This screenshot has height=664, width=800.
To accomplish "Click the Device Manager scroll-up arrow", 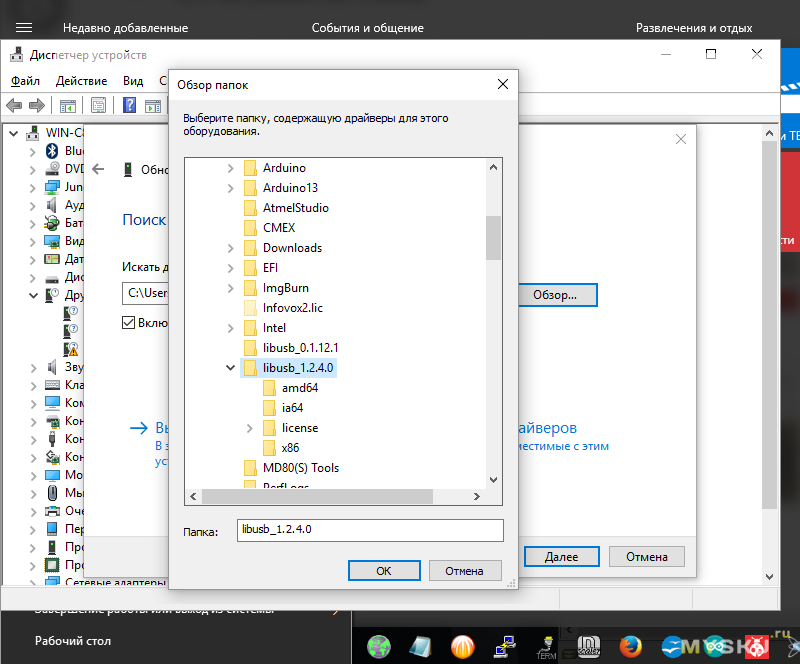I will tap(769, 134).
